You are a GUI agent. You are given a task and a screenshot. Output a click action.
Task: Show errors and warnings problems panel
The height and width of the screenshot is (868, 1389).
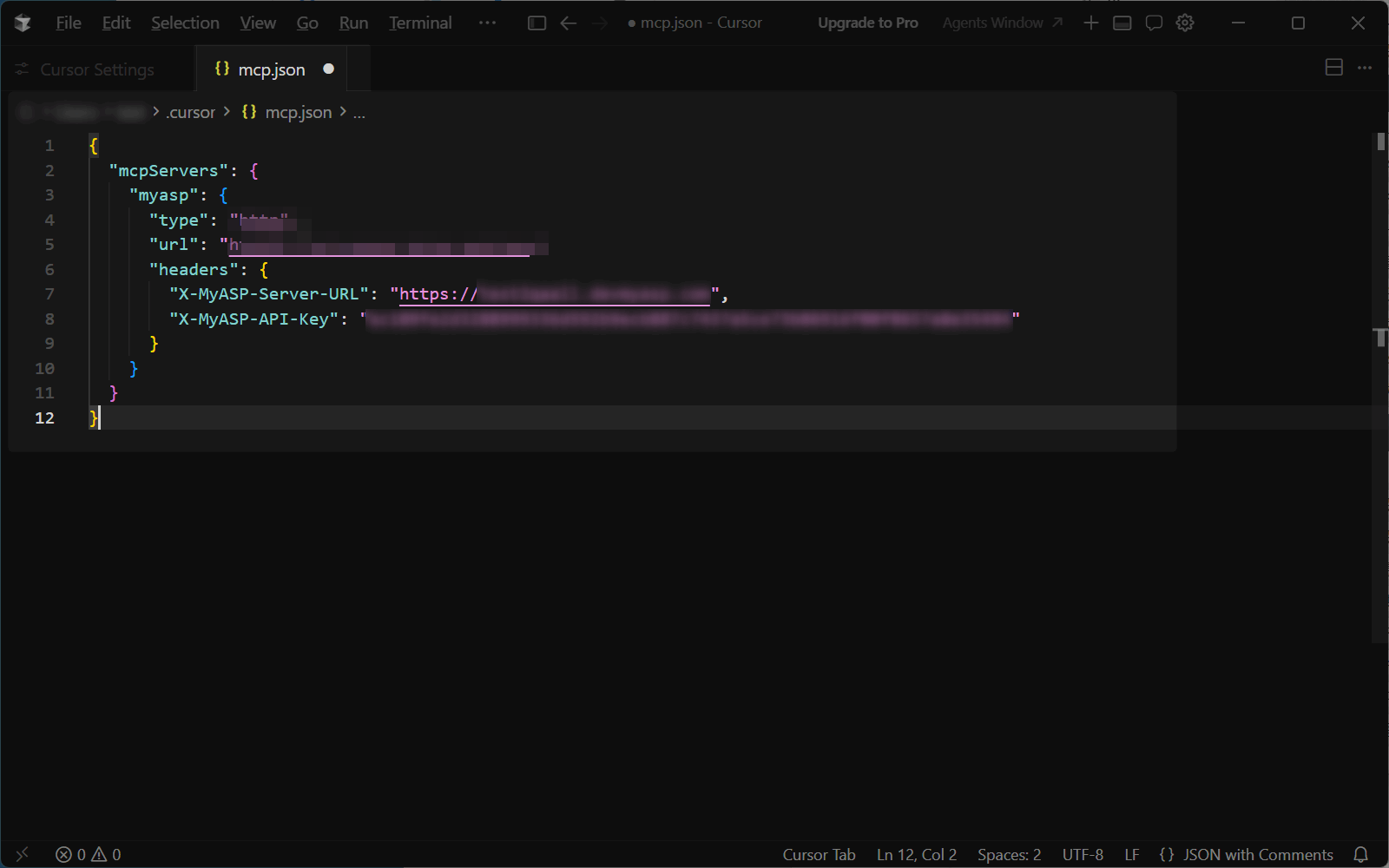(89, 854)
